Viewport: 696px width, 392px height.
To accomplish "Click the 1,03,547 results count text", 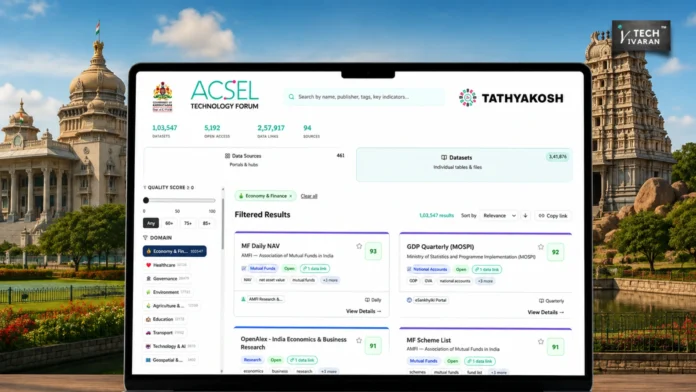I will pos(436,216).
